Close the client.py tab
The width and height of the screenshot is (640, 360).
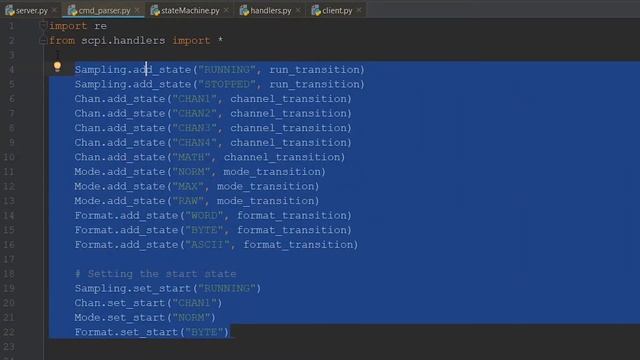359,10
